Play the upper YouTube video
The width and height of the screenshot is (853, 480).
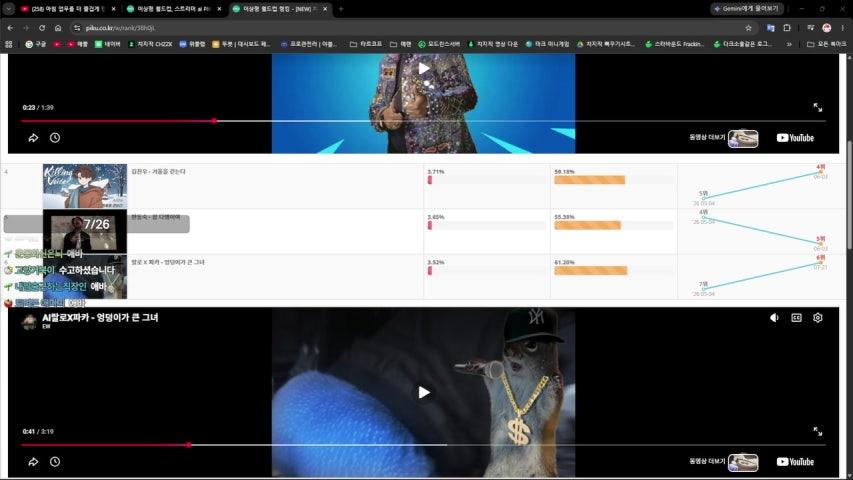[424, 69]
